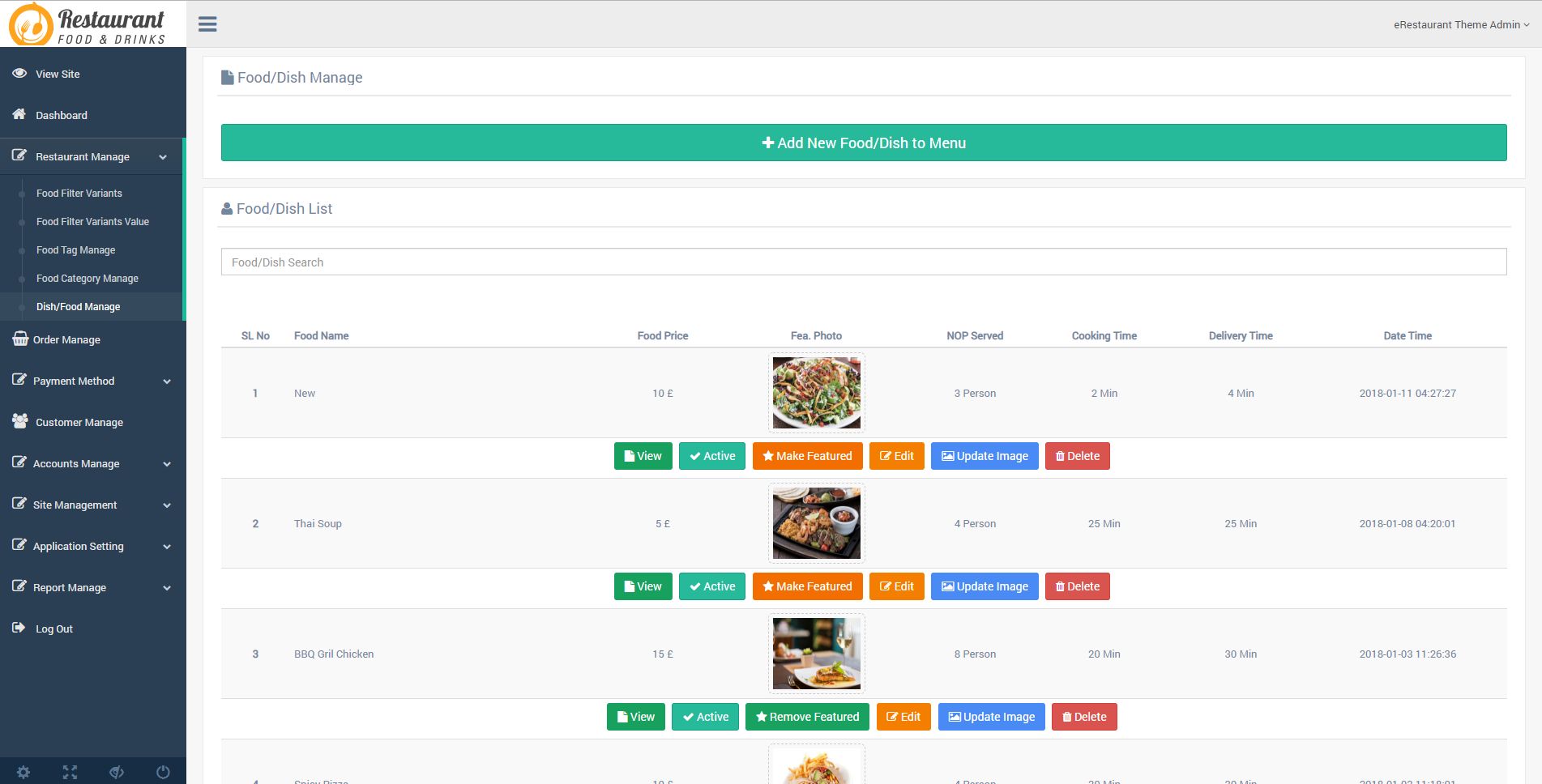Update Image for Thai Soup
Screen dimensions: 1542x784
point(985,586)
